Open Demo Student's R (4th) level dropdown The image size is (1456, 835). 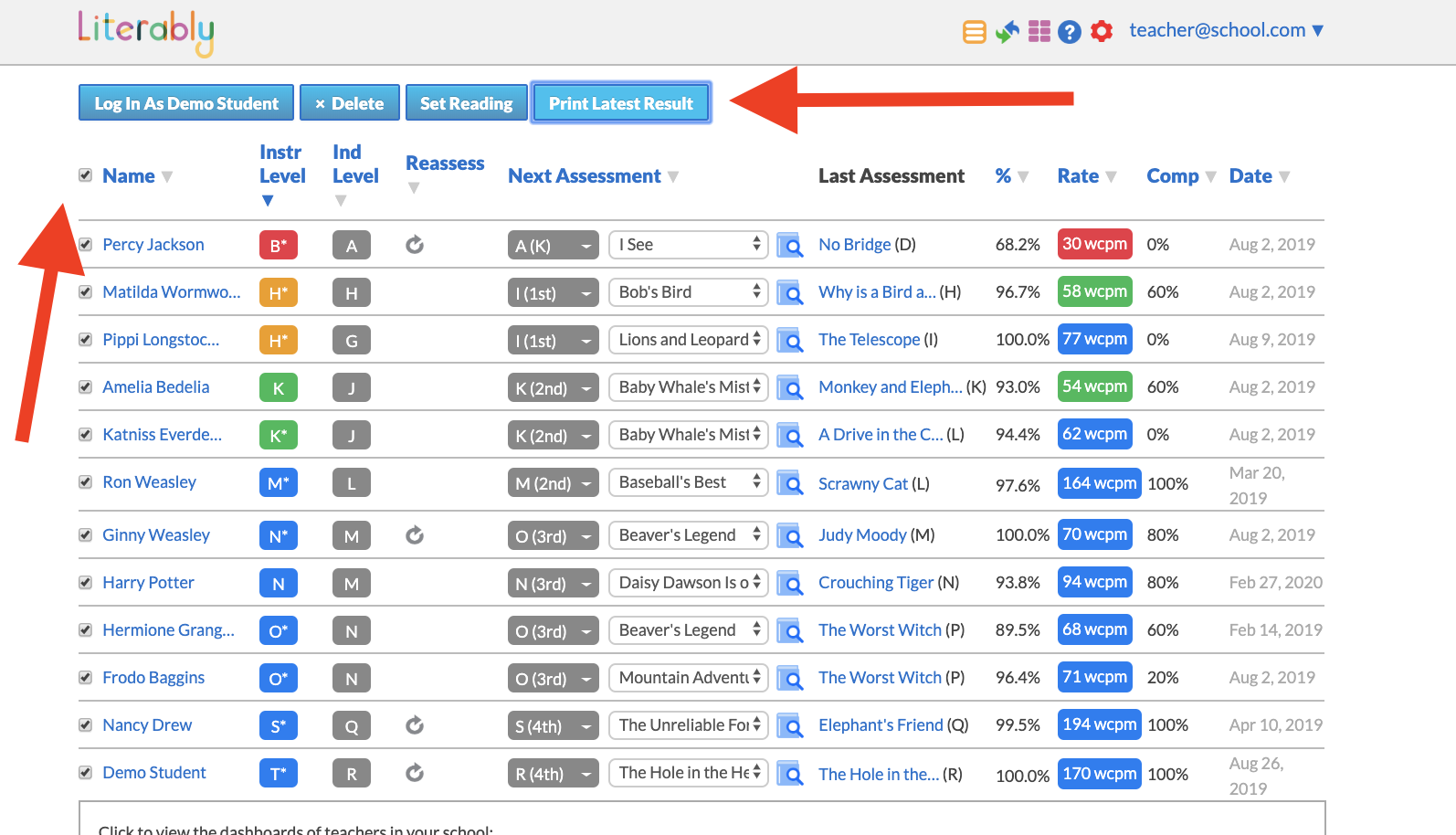click(x=554, y=773)
